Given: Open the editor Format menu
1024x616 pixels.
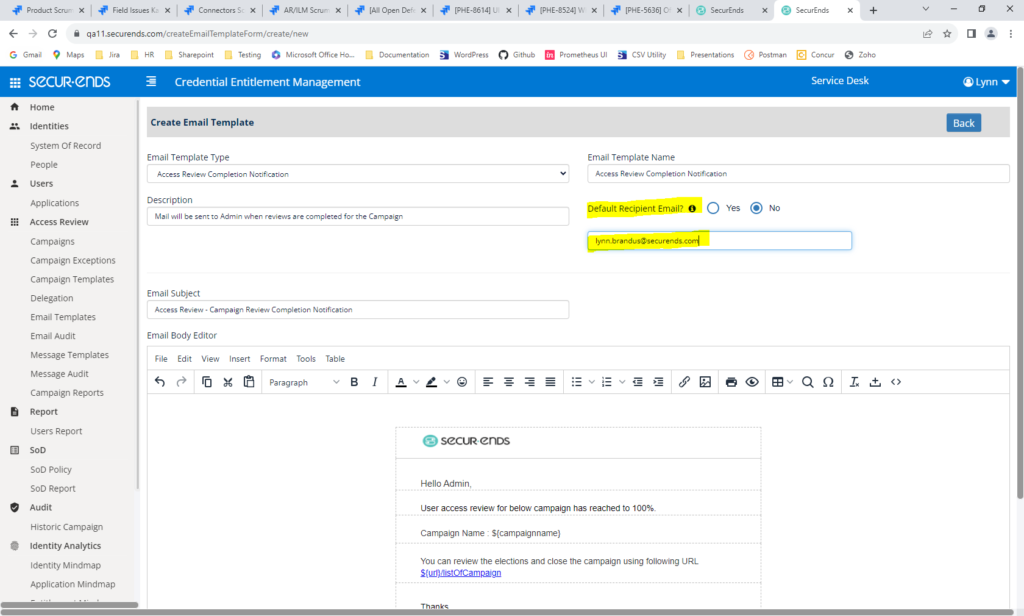Looking at the screenshot, I should click(273, 359).
